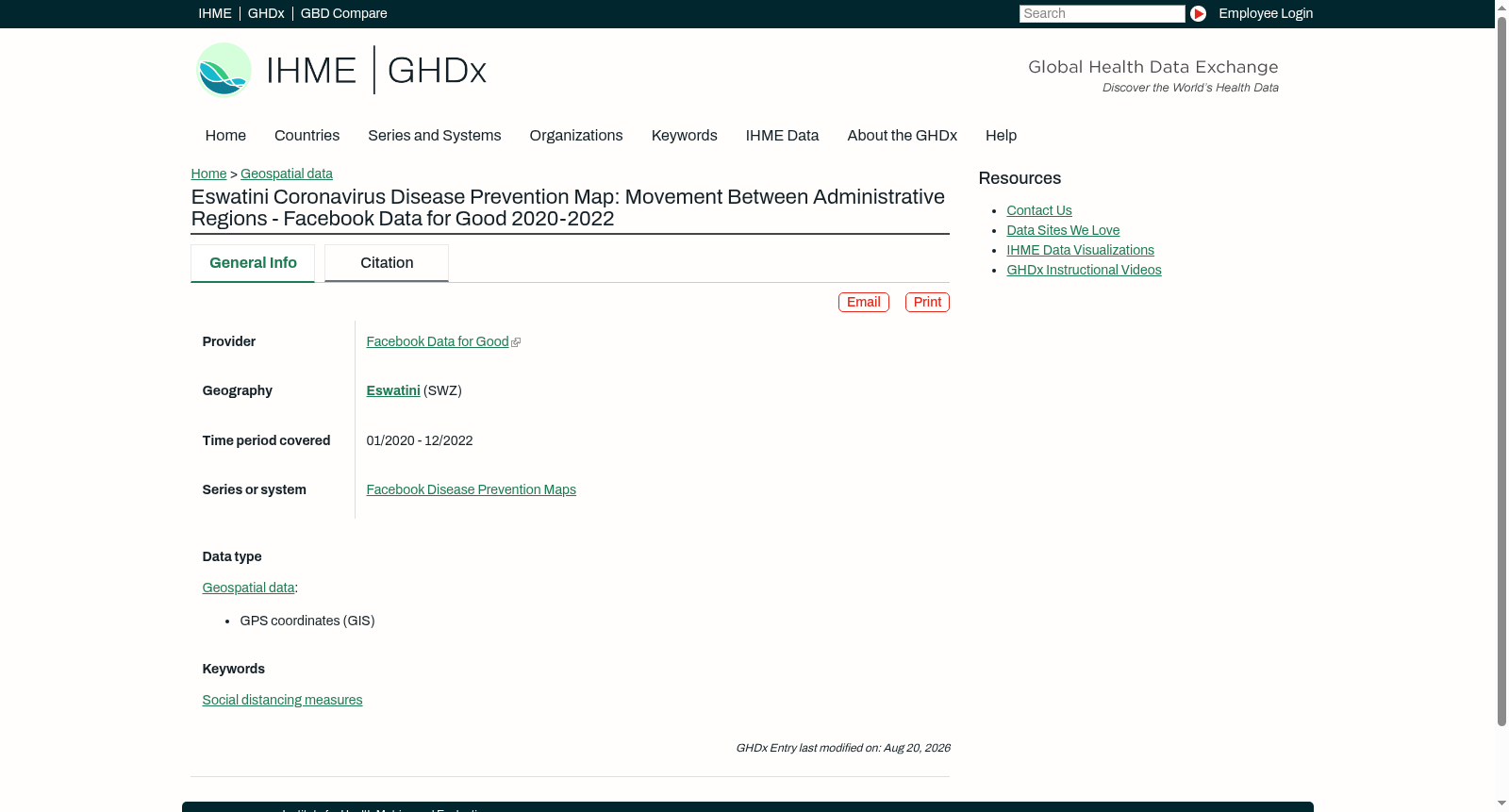Screen dimensions: 1509x812
Task: Click the Print button
Action: (x=927, y=302)
